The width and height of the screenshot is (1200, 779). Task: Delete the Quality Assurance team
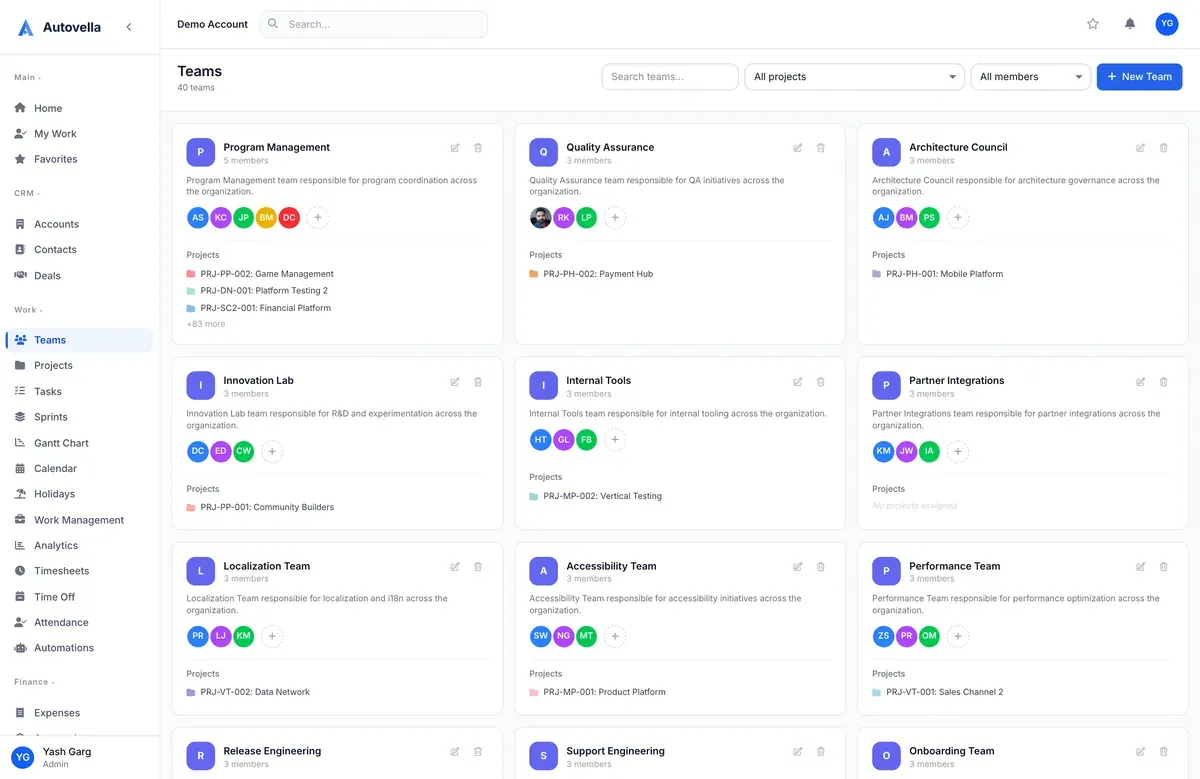821,148
